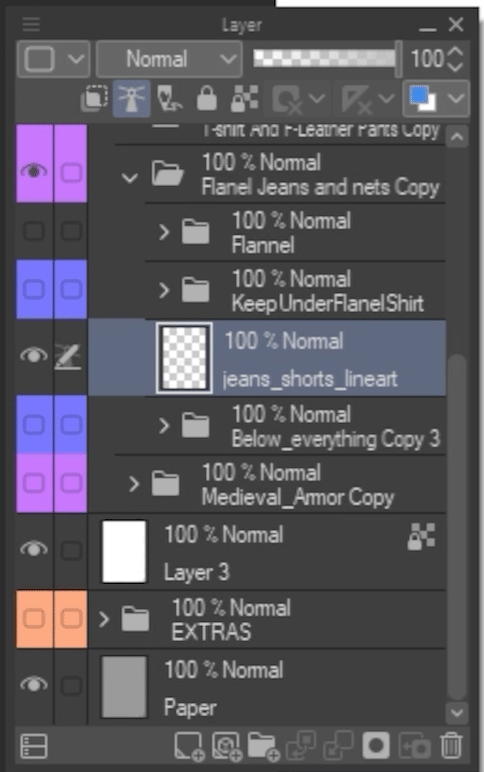Viewport: 484px width, 772px height.
Task: Create a New Layer Folder
Action: [263, 745]
